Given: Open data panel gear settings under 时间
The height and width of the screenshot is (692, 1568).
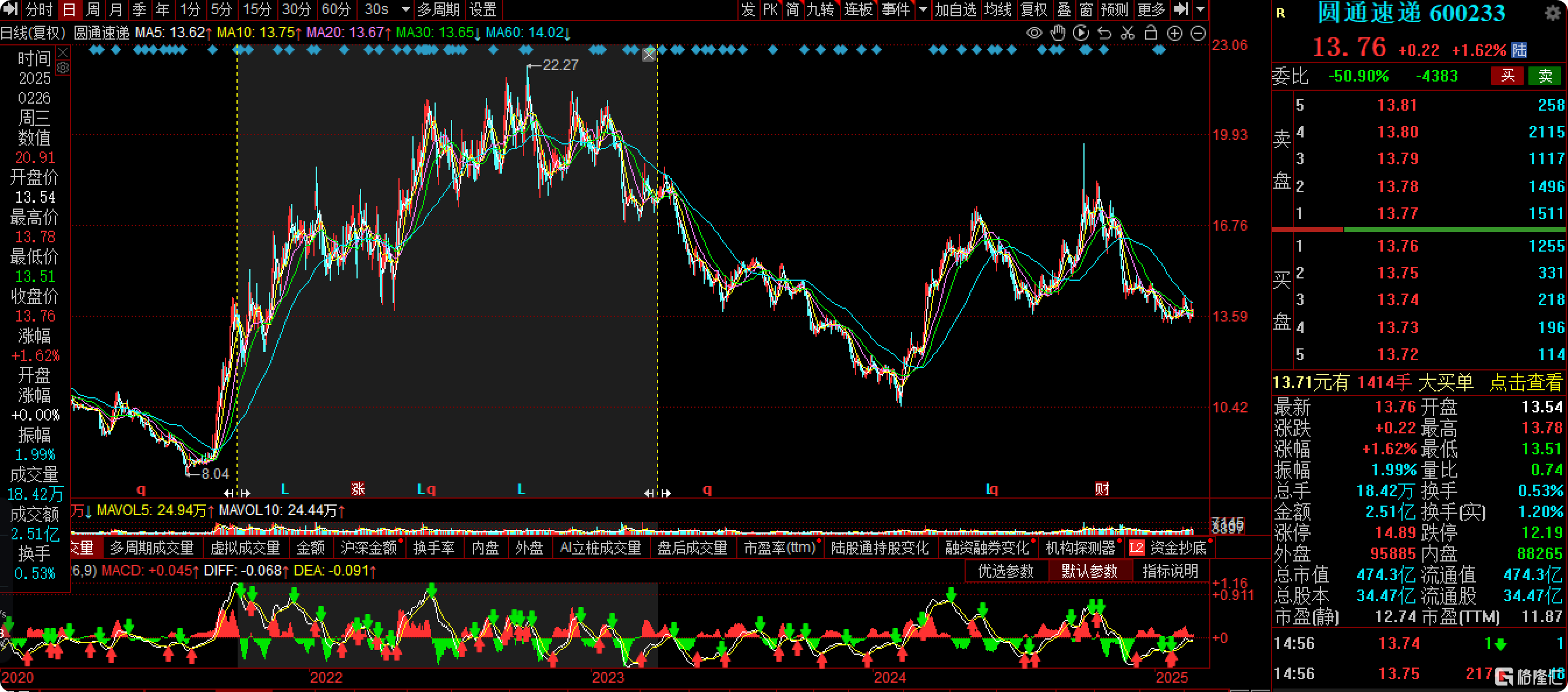Looking at the screenshot, I should coord(63,68).
